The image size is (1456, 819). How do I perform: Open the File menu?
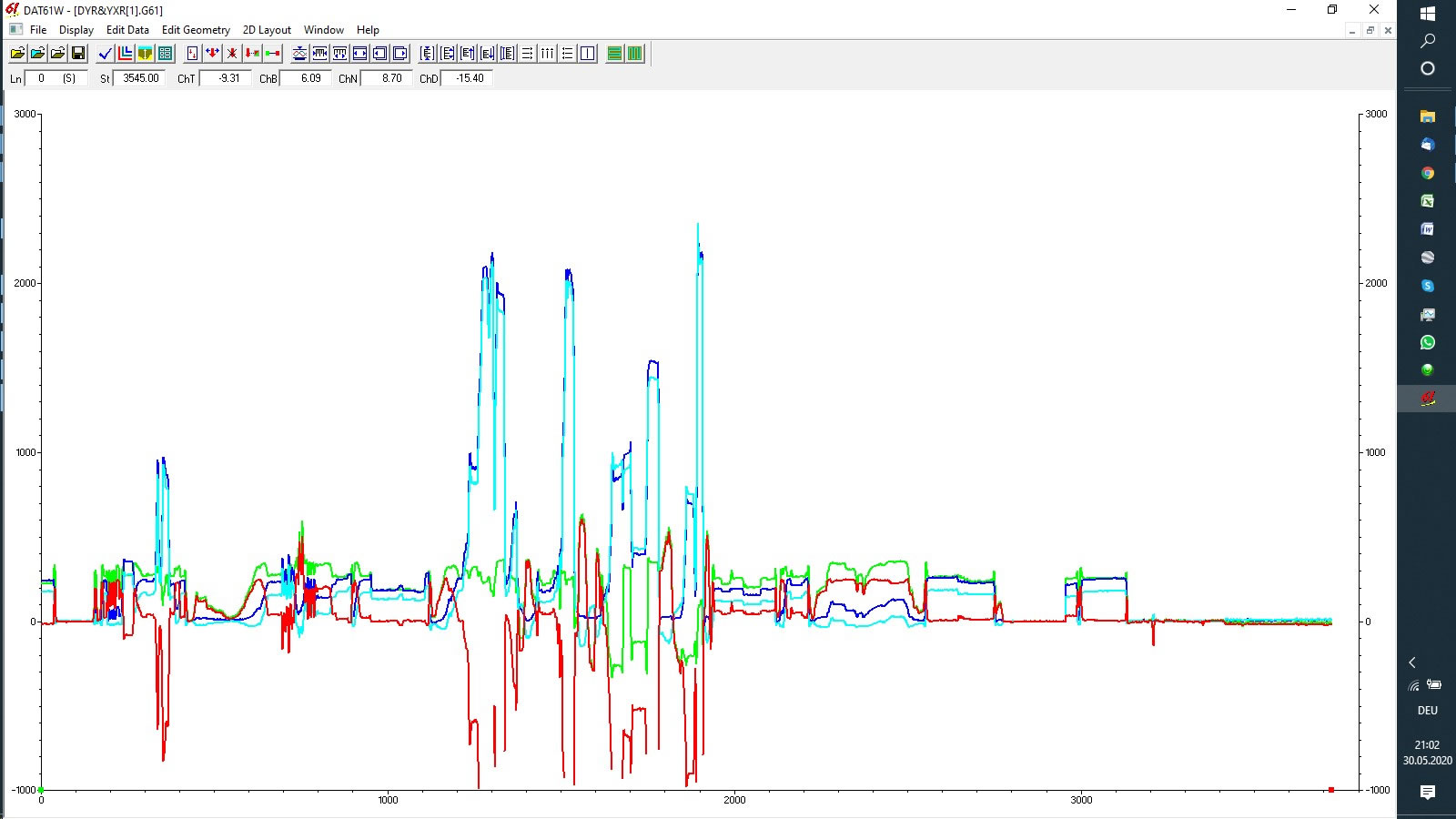point(38,30)
